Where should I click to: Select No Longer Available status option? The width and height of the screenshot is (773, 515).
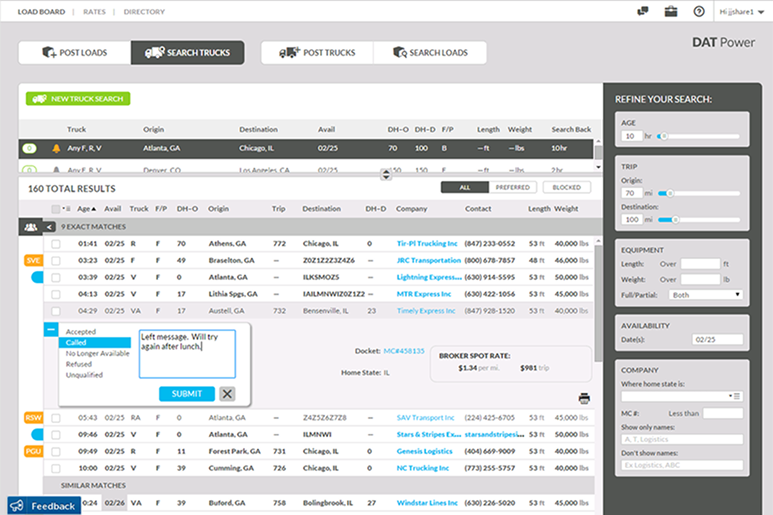98,354
